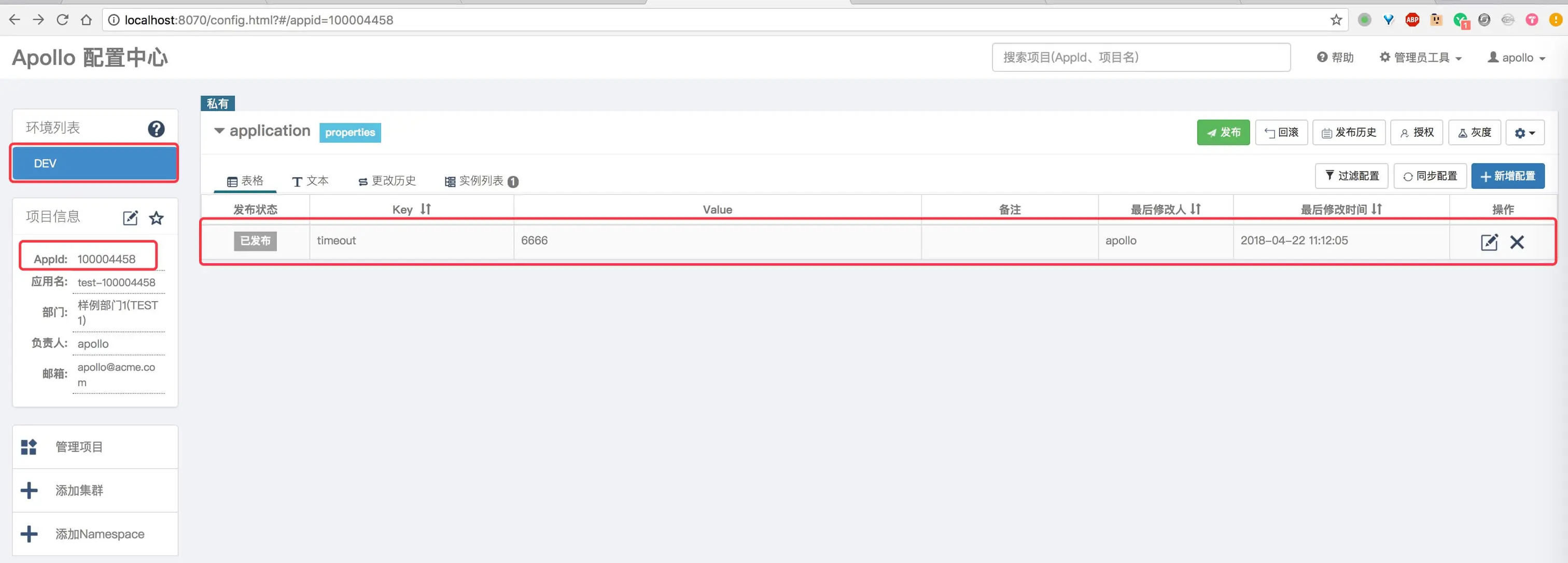
Task: Click the 新增配置 add config button
Action: click(x=1507, y=176)
